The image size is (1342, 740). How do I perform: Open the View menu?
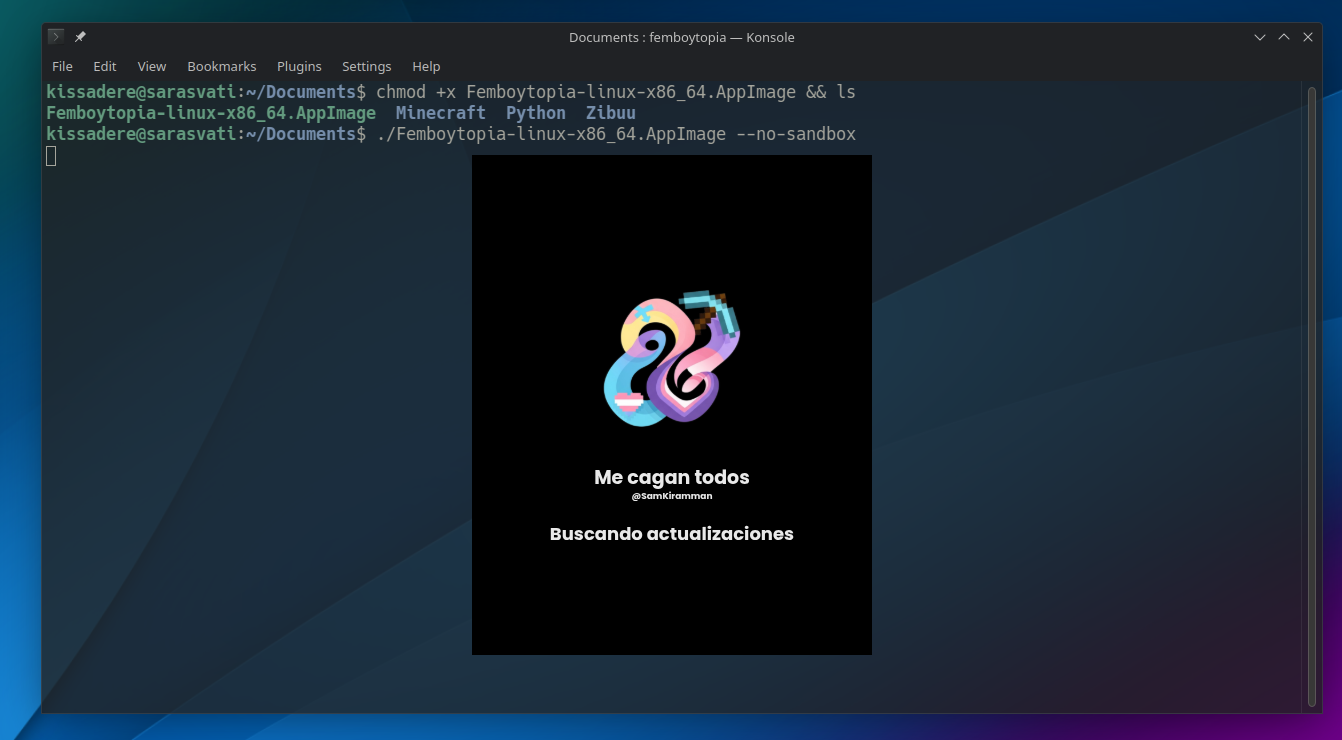pyautogui.click(x=152, y=66)
